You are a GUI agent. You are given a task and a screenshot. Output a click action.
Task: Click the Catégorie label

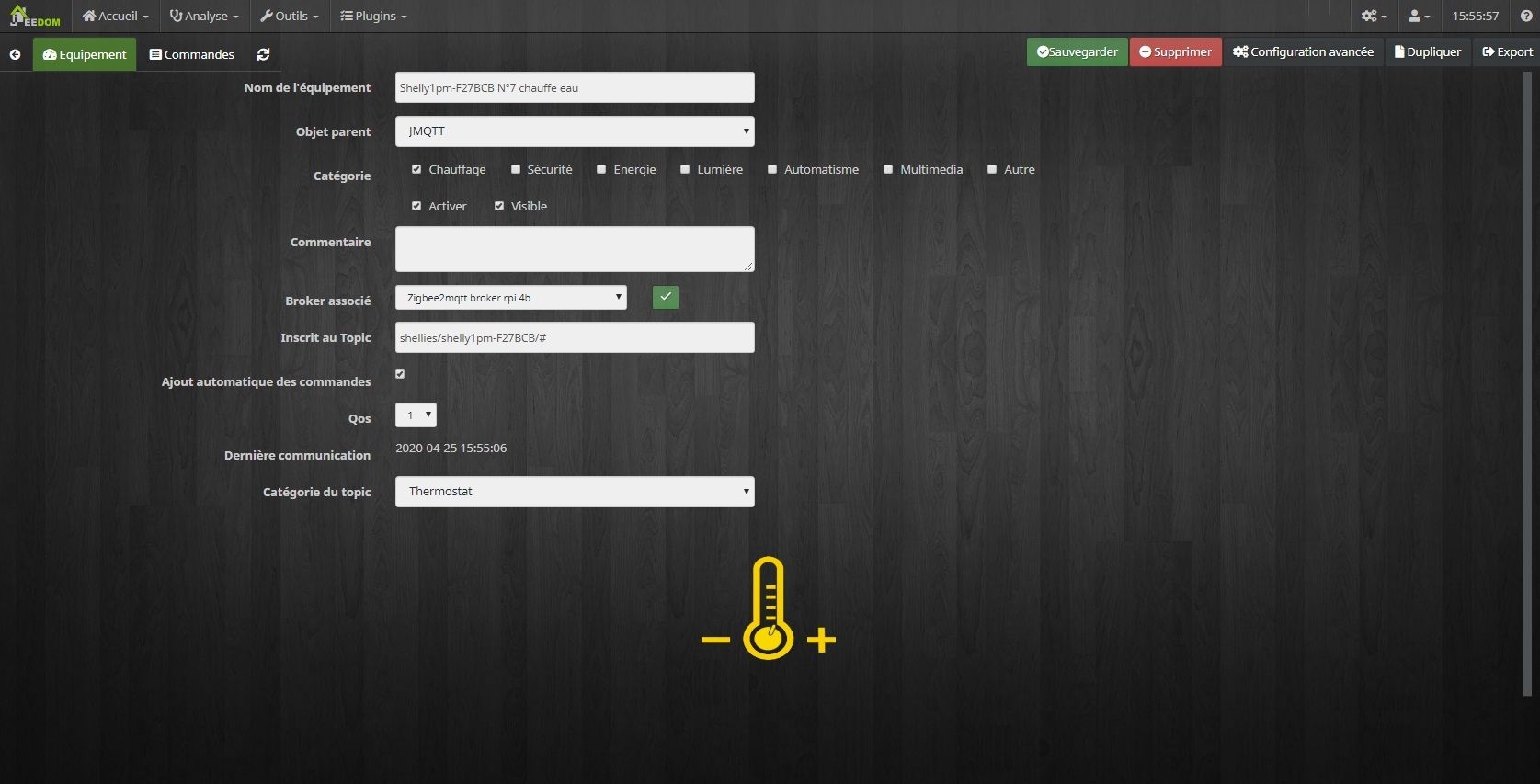(x=342, y=176)
